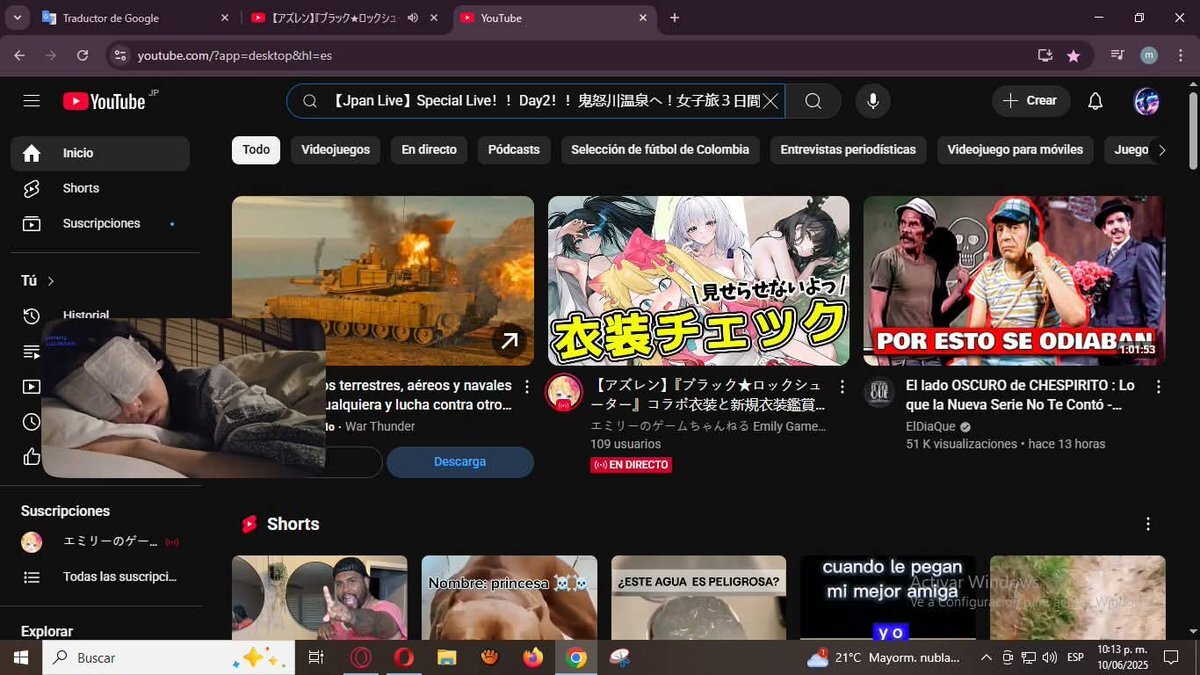Open the Windows Start menu
This screenshot has width=1200, height=675.
20,658
